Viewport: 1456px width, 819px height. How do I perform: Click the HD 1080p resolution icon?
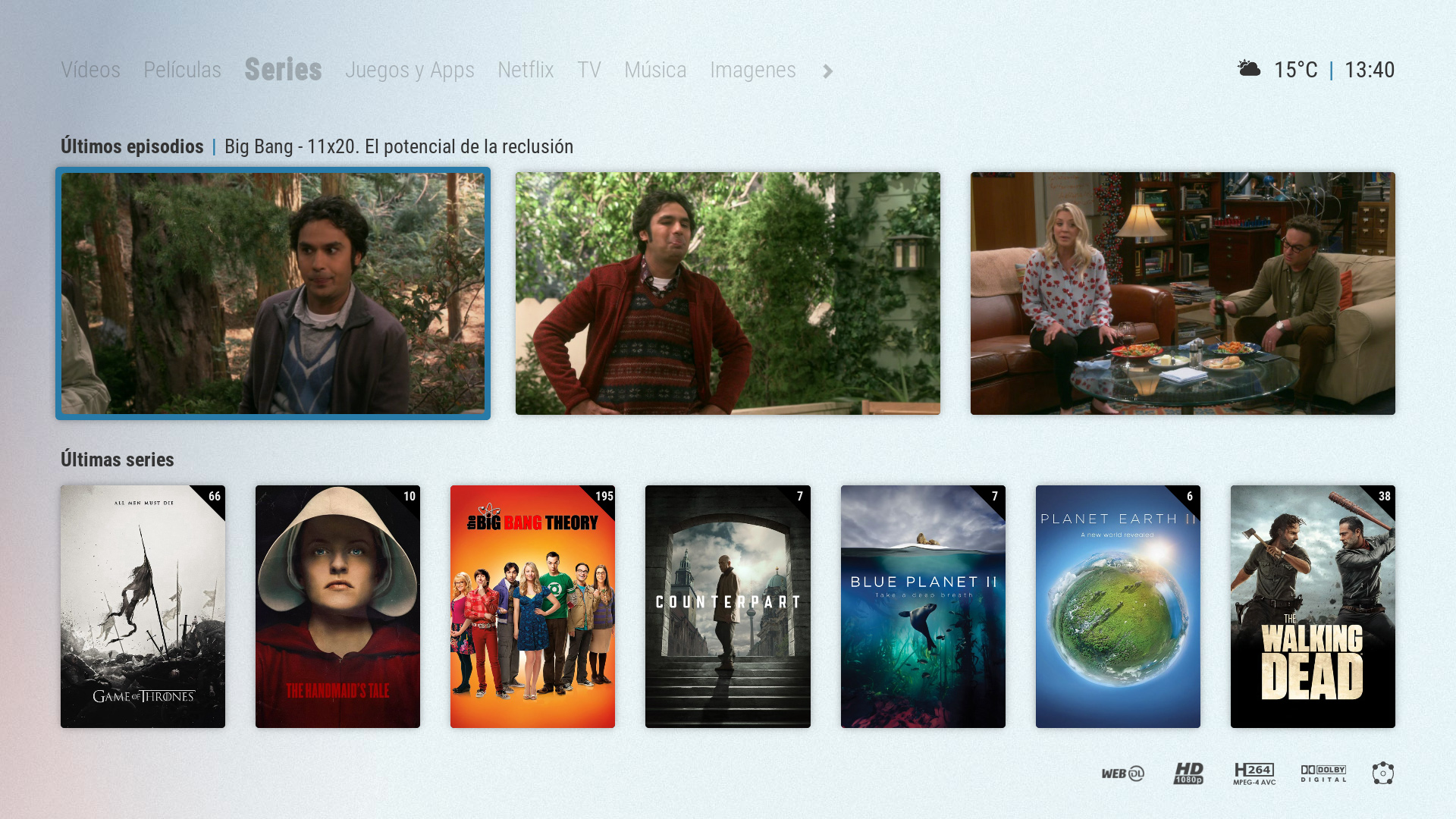(1188, 773)
